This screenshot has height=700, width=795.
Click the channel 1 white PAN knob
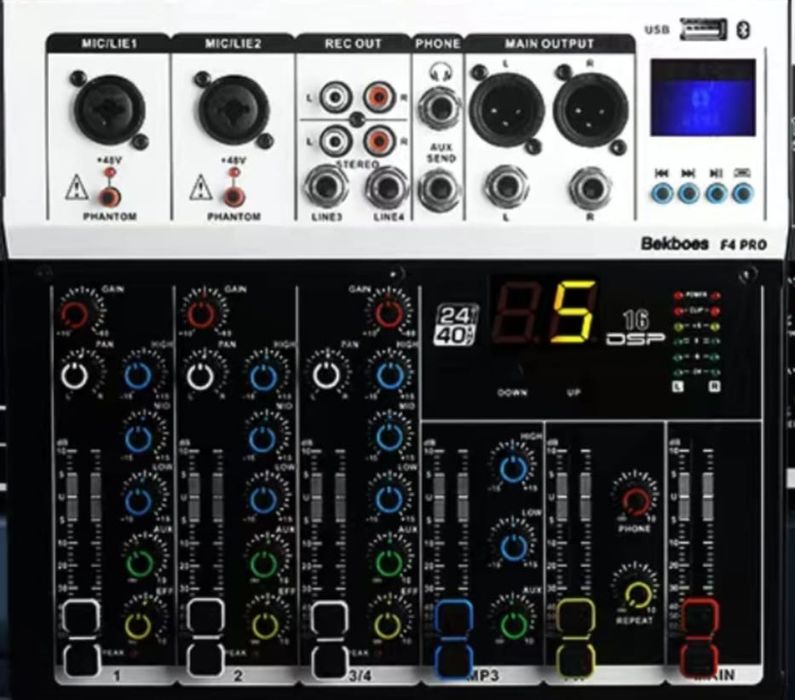pos(75,376)
